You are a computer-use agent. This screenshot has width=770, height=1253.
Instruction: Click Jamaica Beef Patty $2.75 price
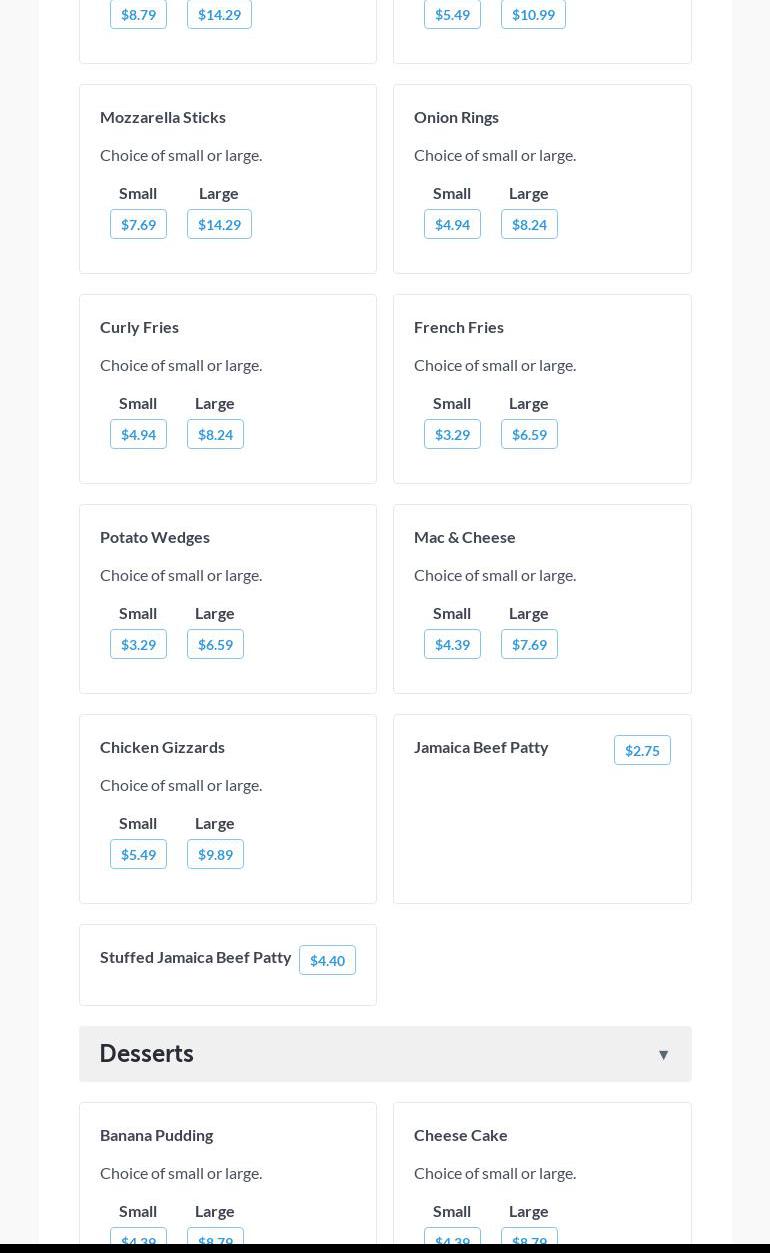pyautogui.click(x=642, y=750)
